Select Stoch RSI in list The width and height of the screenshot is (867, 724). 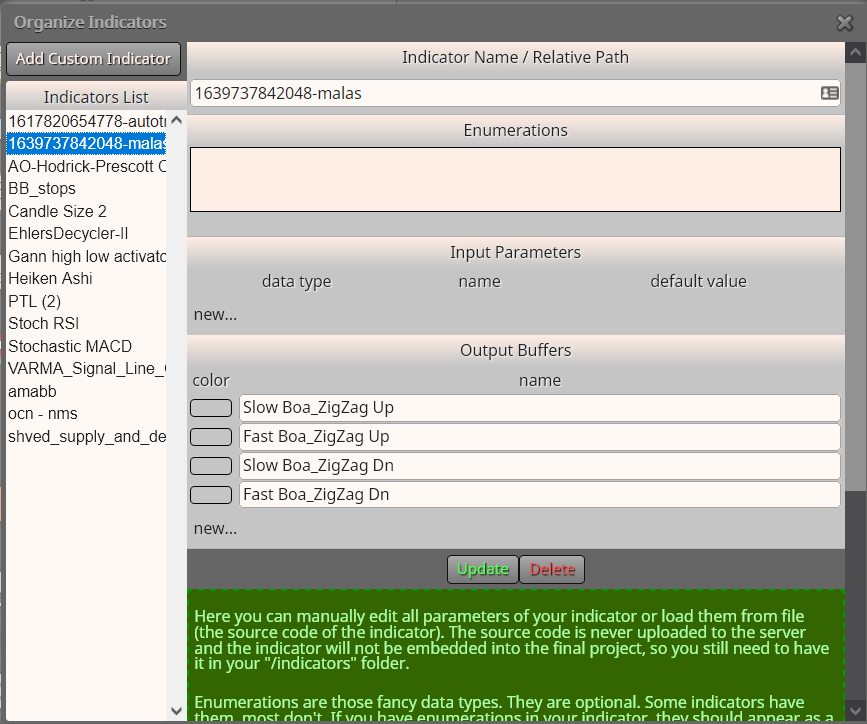pyautogui.click(x=86, y=323)
